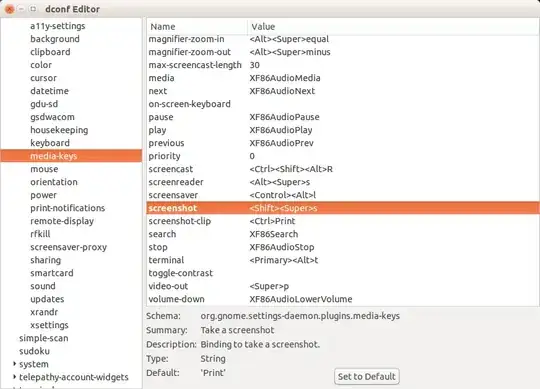Image resolution: width=540 pixels, height=389 pixels.
Task: Select gdu-sd in the sidebar
Action: (x=44, y=104)
